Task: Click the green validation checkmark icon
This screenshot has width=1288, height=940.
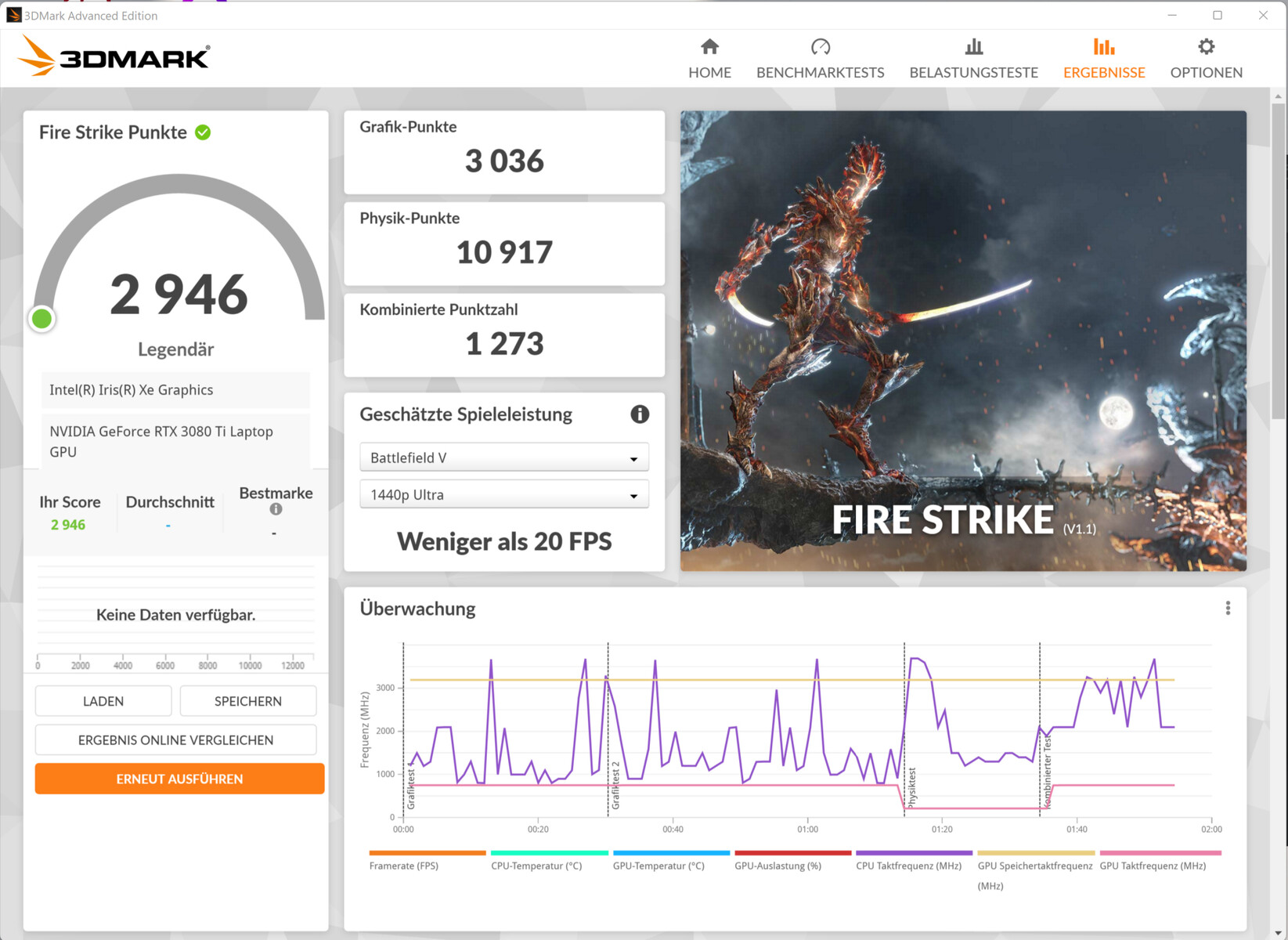Action: point(203,132)
